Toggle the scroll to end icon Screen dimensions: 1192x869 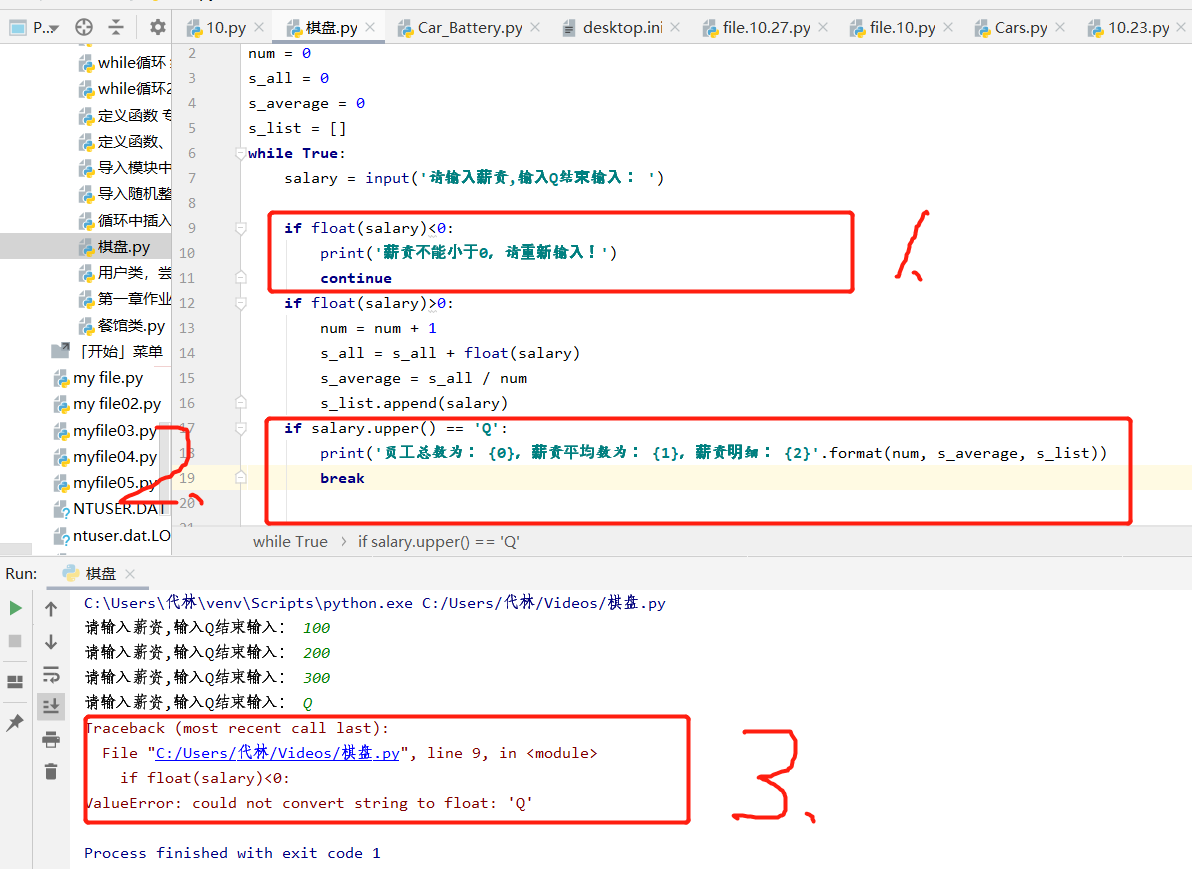51,707
